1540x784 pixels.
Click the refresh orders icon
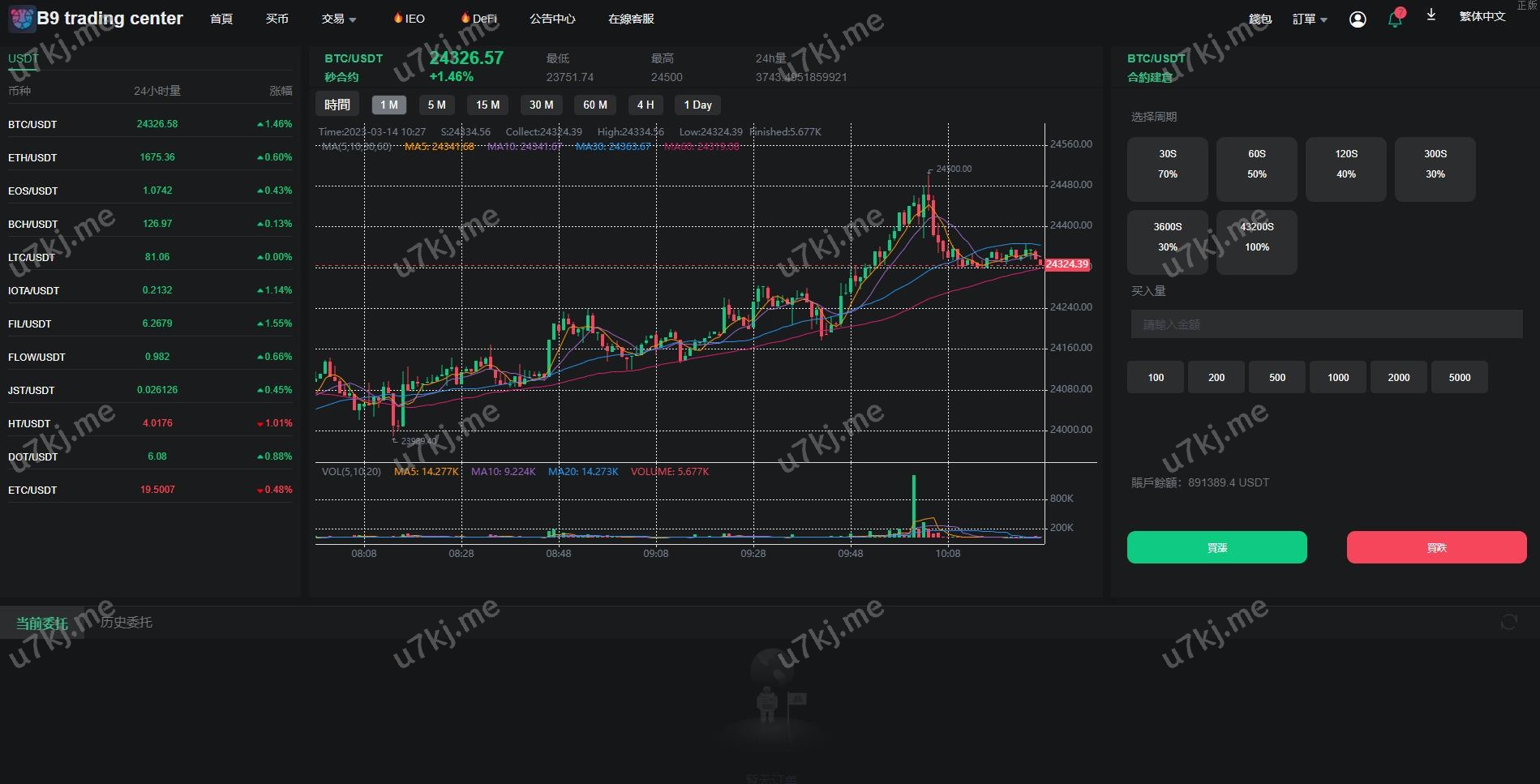(x=1508, y=622)
